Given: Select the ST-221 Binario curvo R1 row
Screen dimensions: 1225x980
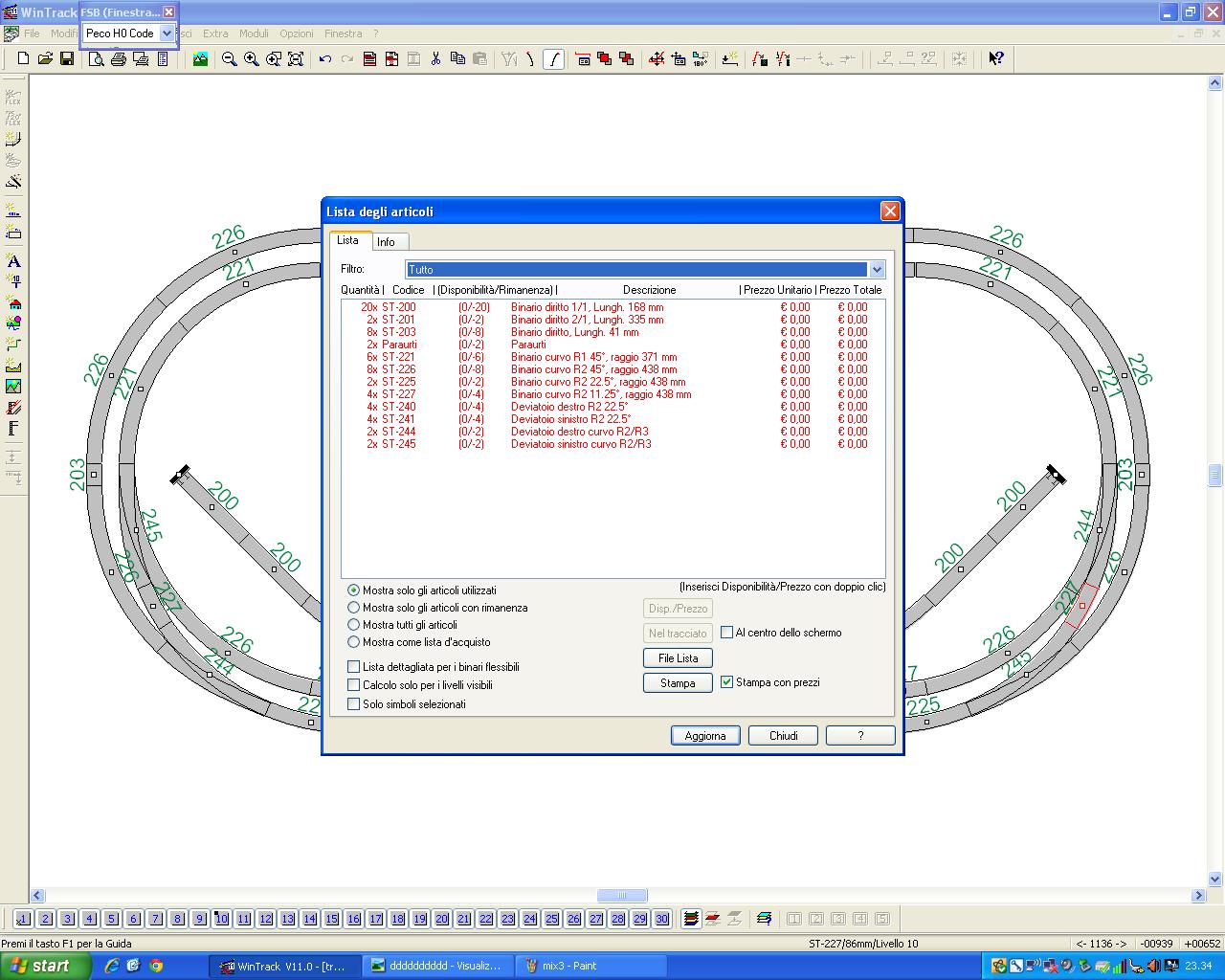Looking at the screenshot, I should (613, 357).
